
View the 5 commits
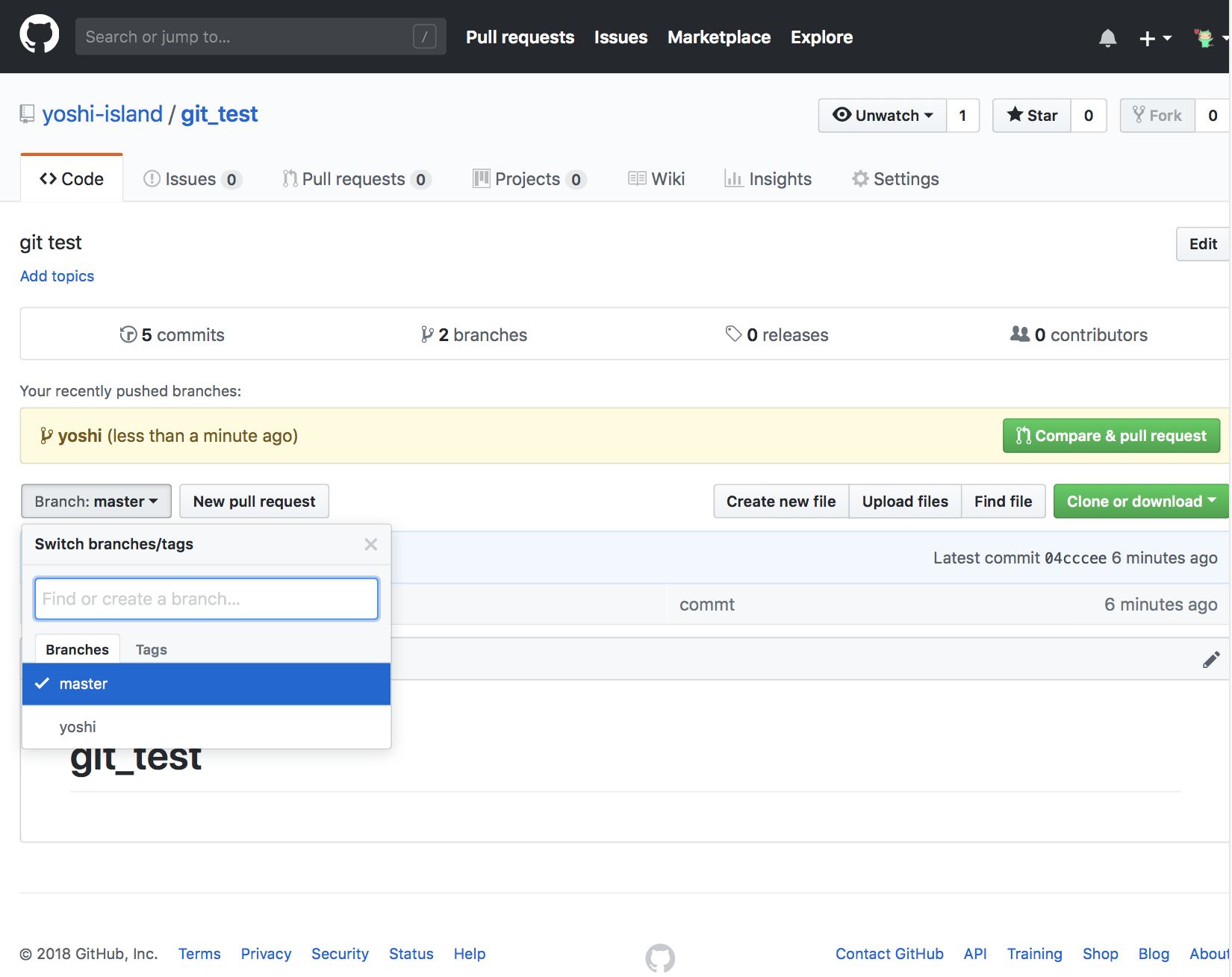click(172, 335)
